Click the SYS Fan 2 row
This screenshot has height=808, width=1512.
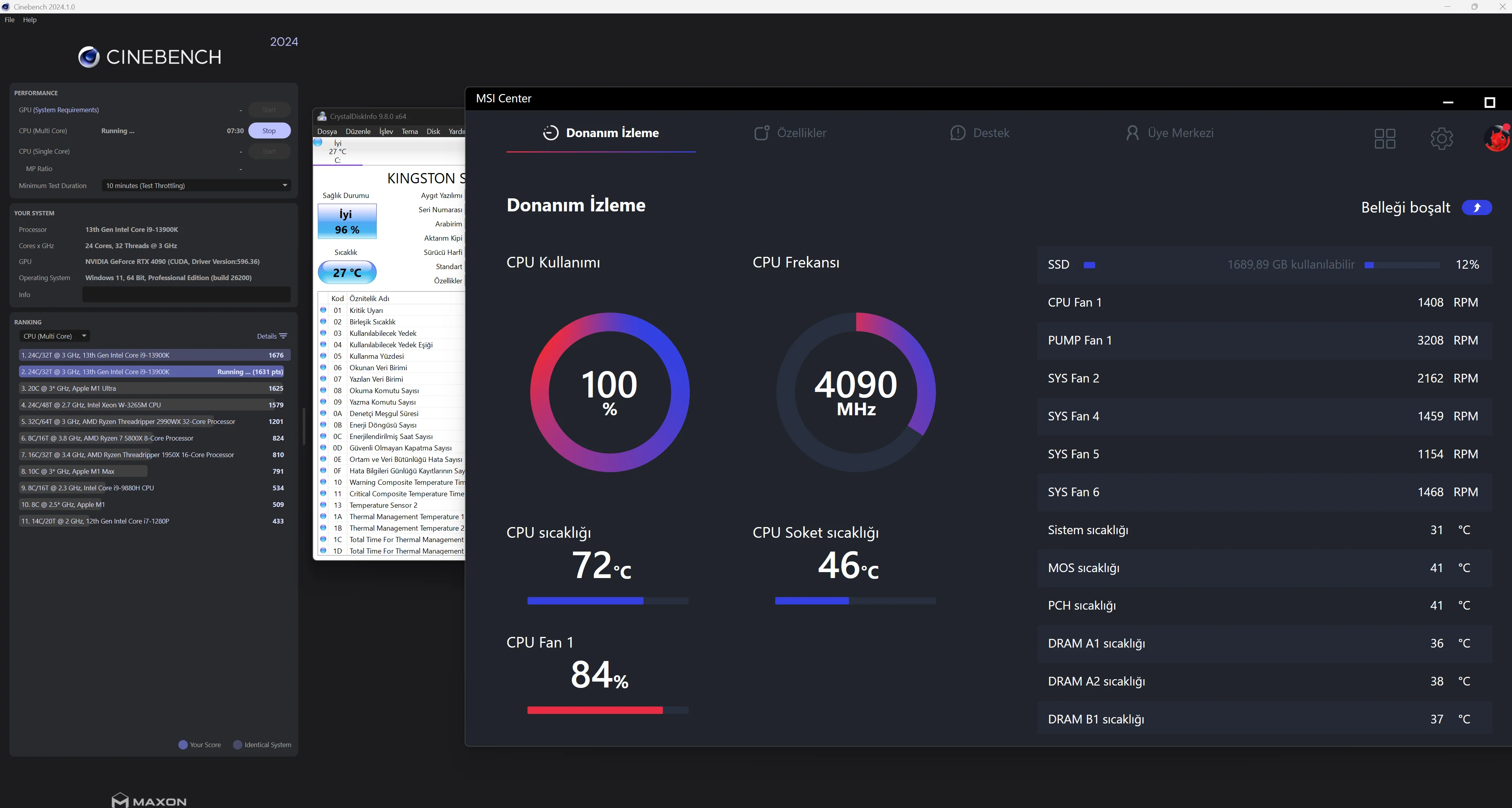click(1264, 379)
